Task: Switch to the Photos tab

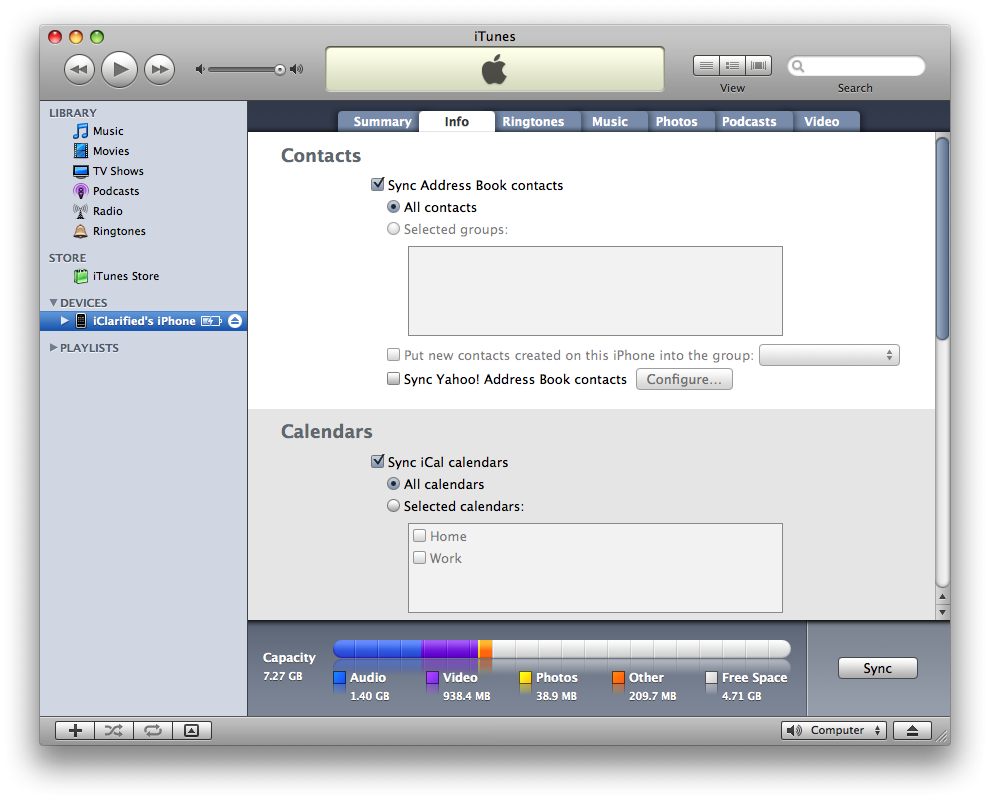Action: tap(676, 122)
